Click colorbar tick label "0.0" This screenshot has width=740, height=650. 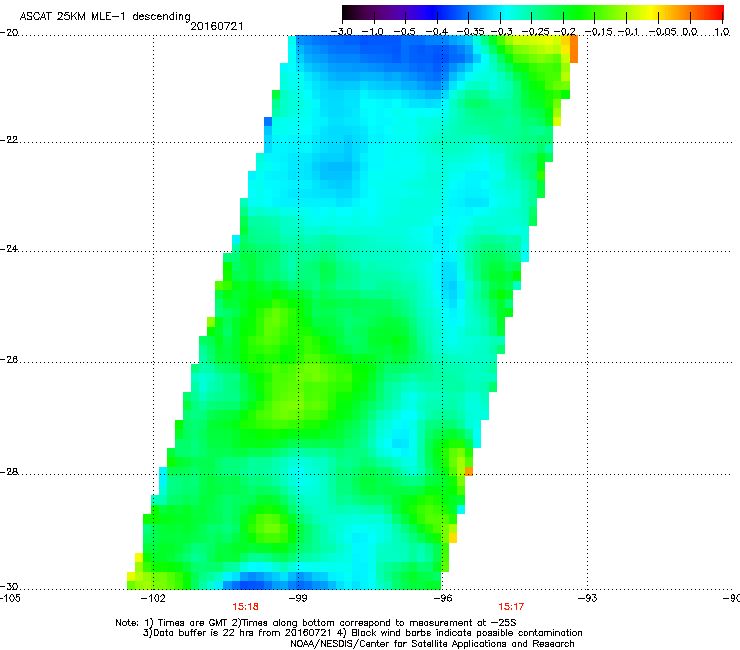[x=690, y=32]
